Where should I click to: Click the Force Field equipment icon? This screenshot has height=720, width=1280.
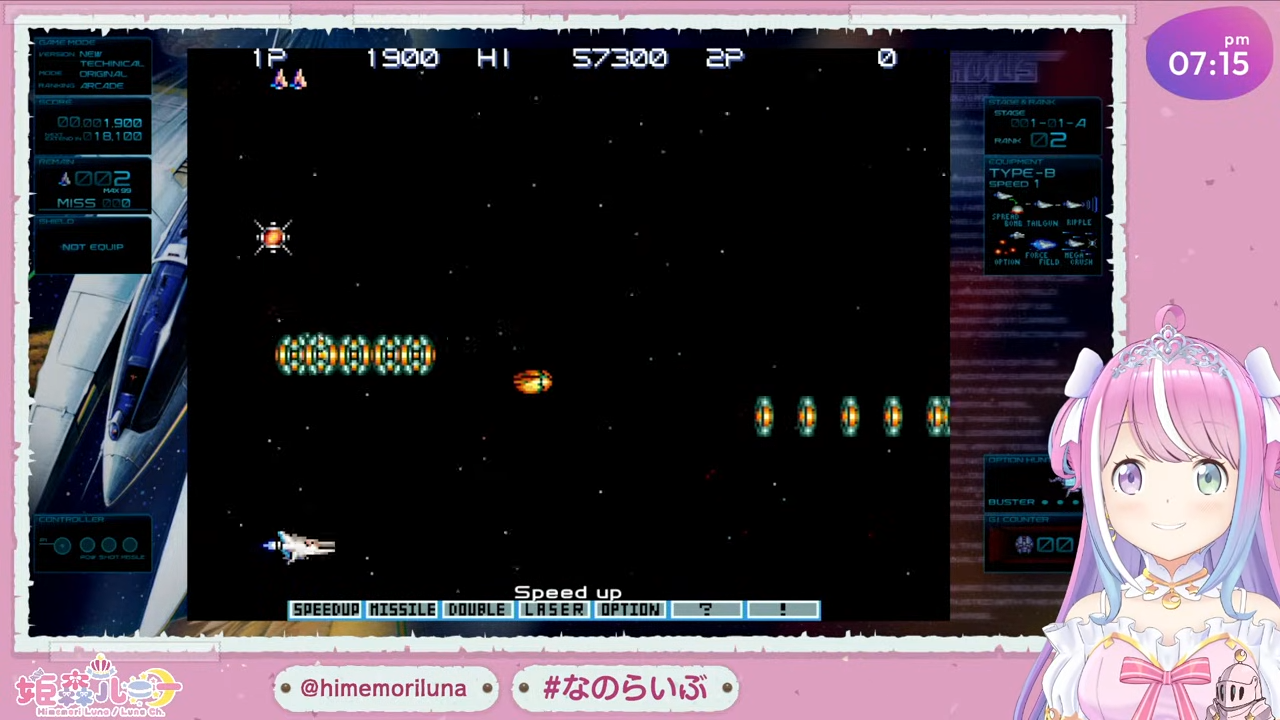click(1043, 244)
